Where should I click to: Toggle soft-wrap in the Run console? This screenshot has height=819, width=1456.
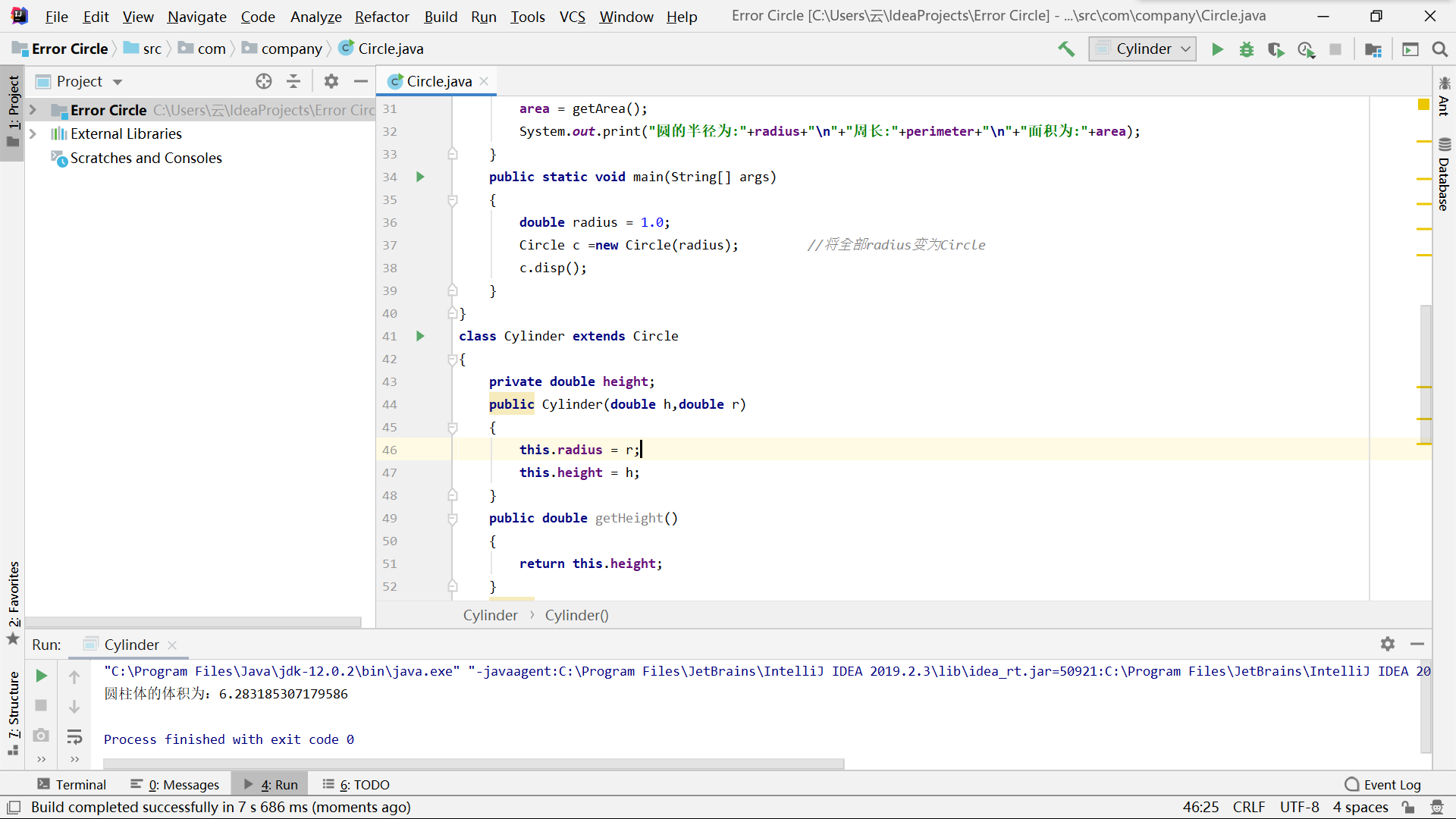click(x=74, y=736)
